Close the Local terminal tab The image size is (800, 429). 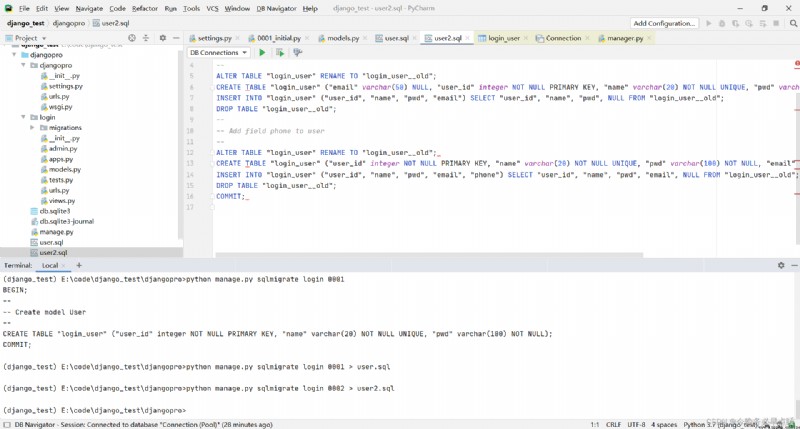pyautogui.click(x=63, y=265)
